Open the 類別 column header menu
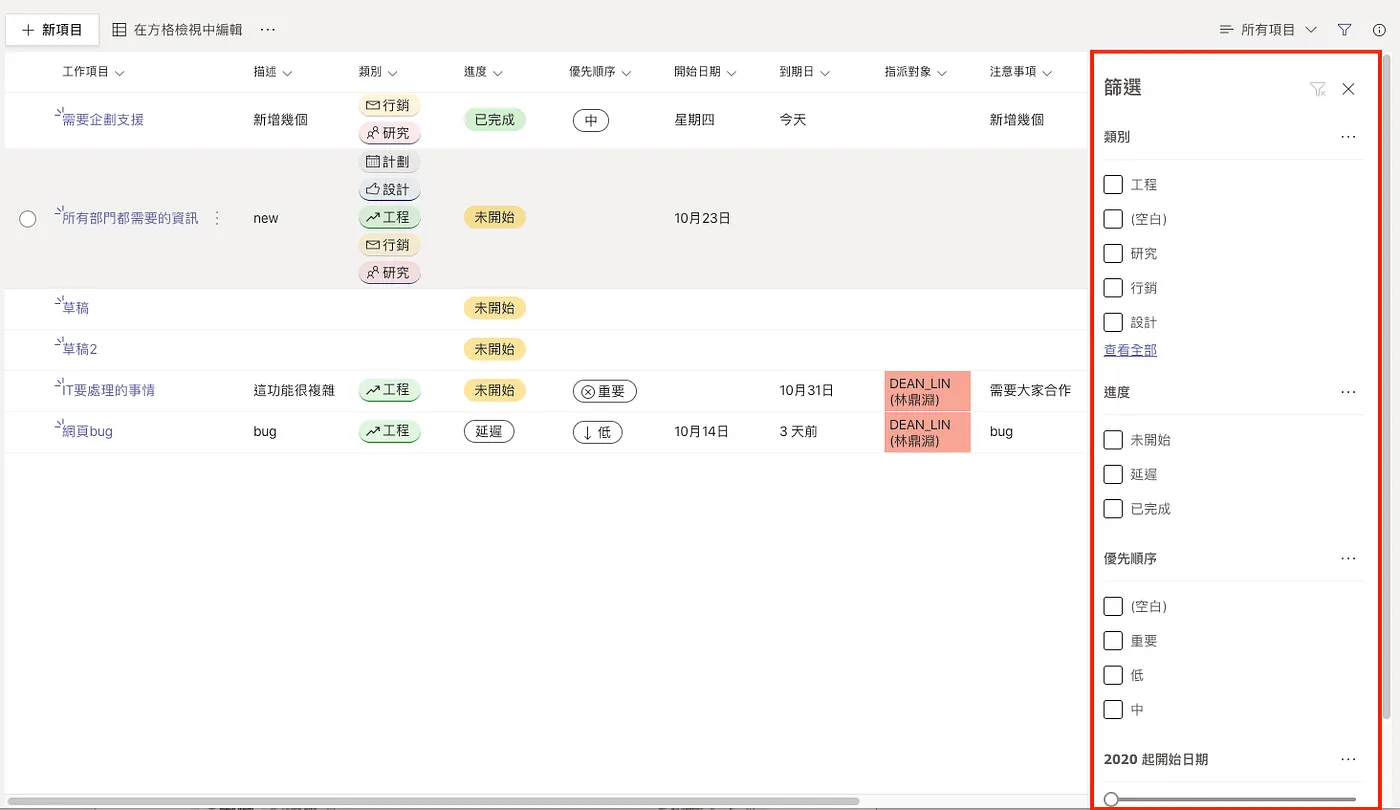Image resolution: width=1400 pixels, height=810 pixels. [x=378, y=73]
